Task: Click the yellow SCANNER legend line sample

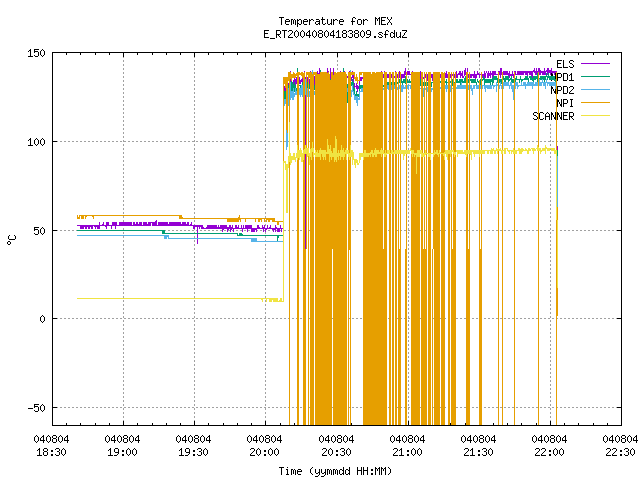Action: (x=595, y=116)
